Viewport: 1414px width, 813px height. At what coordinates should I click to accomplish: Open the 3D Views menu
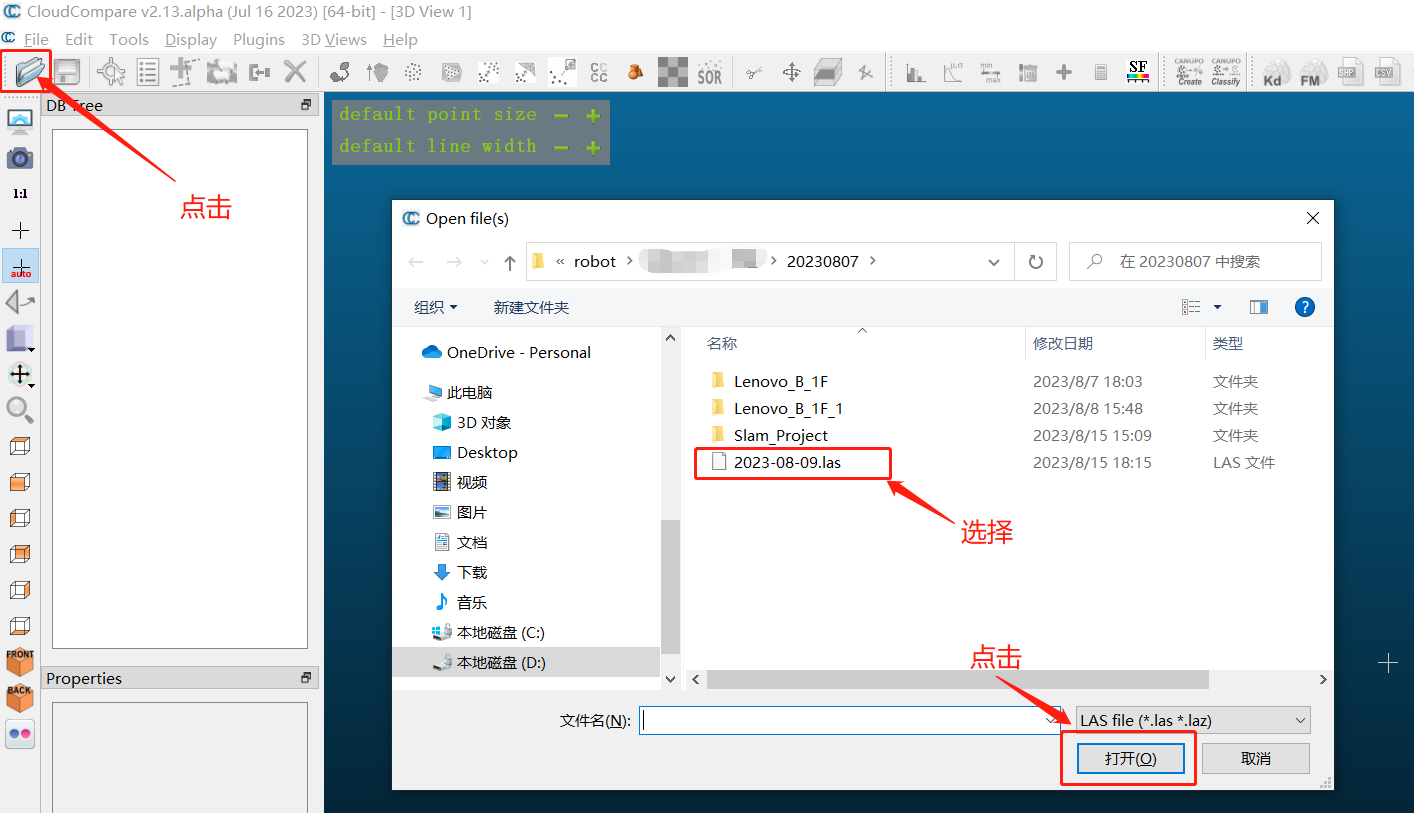[334, 39]
